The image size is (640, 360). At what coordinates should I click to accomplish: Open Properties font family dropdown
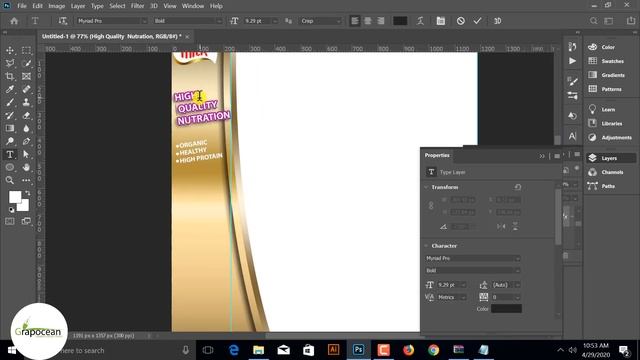point(473,258)
